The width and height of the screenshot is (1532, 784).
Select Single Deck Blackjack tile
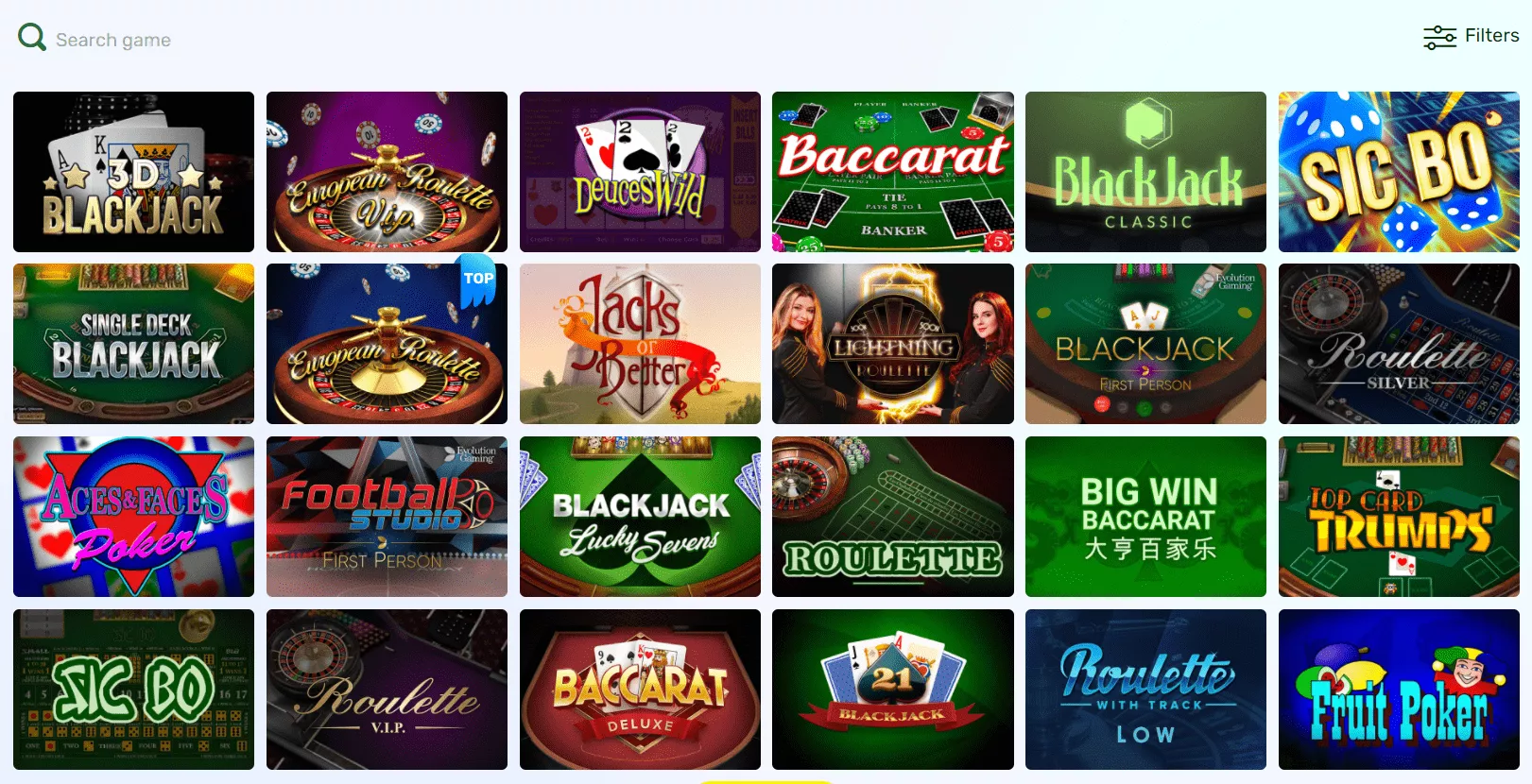pyautogui.click(x=133, y=344)
